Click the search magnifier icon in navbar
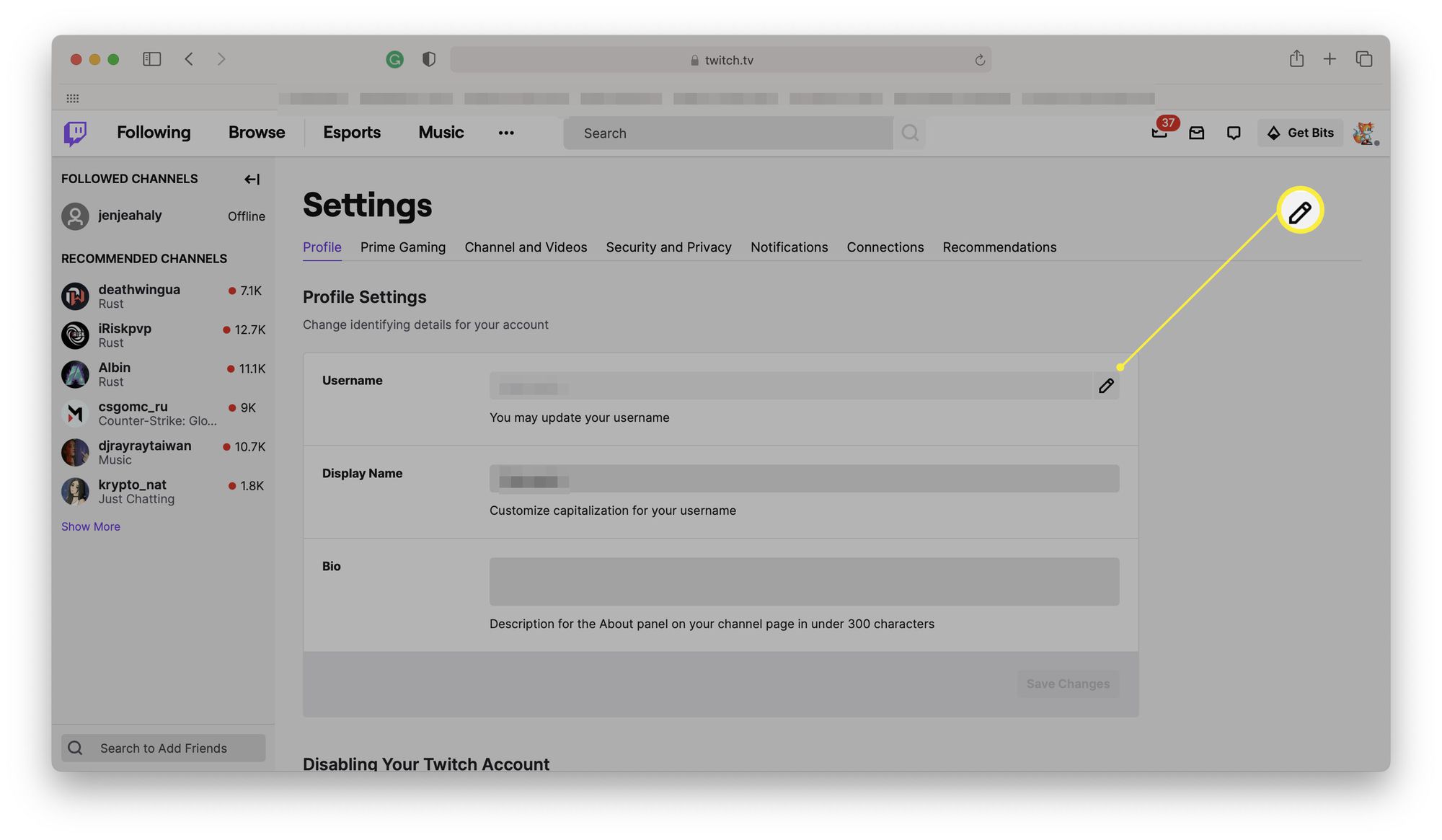The height and width of the screenshot is (840, 1442). [x=909, y=132]
